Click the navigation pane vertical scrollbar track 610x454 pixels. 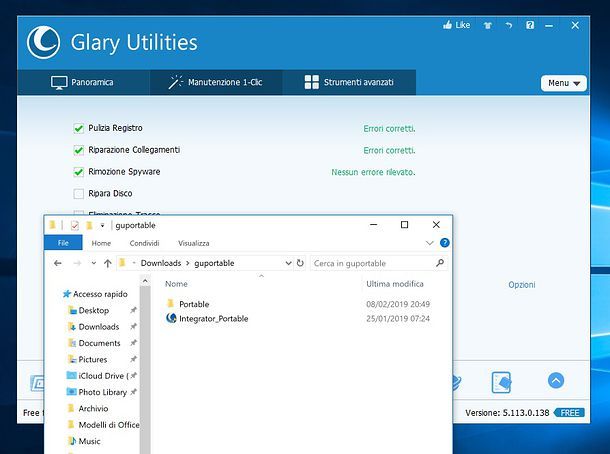(x=145, y=370)
